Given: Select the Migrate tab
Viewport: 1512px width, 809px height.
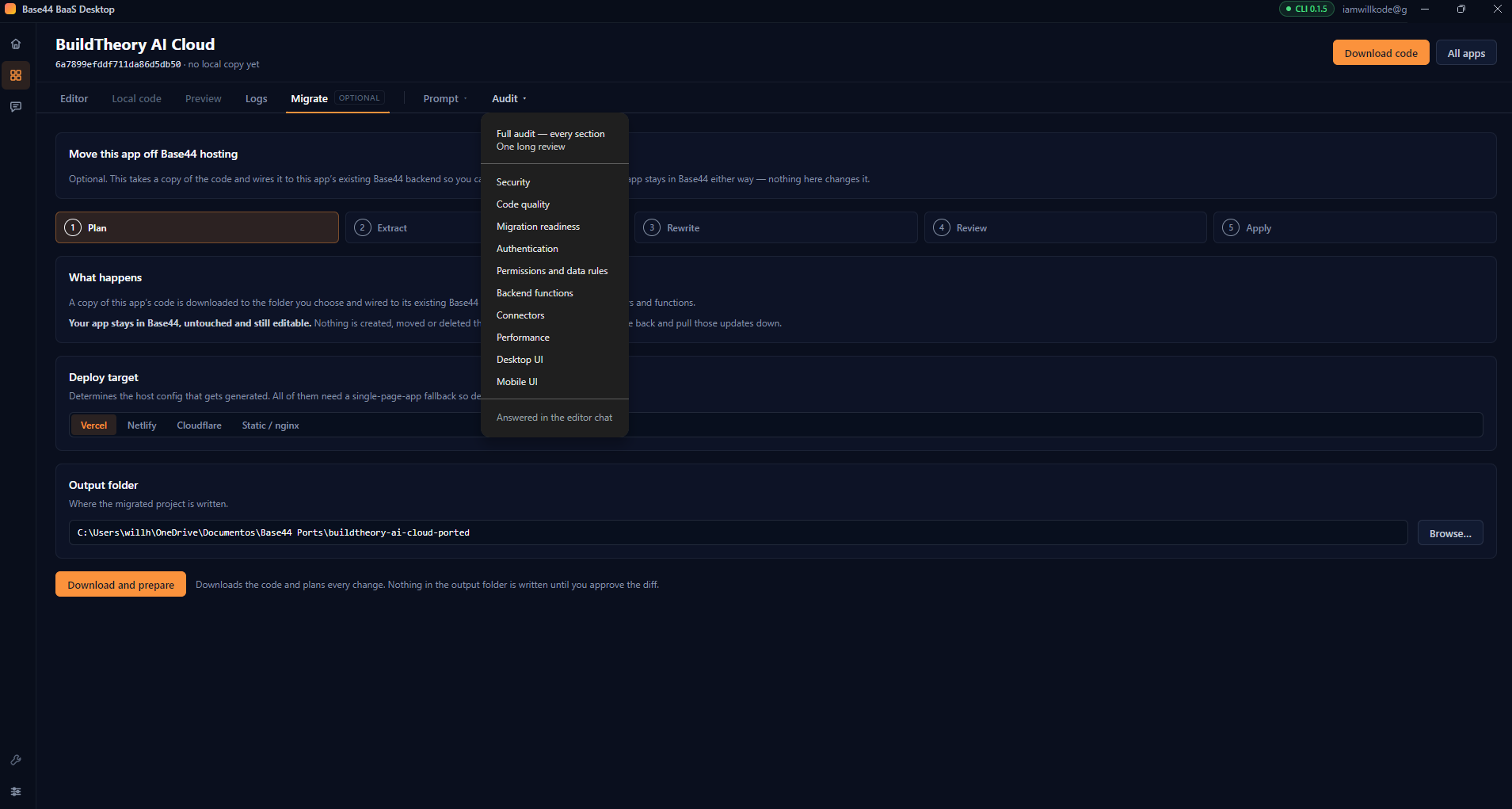Looking at the screenshot, I should (337, 98).
